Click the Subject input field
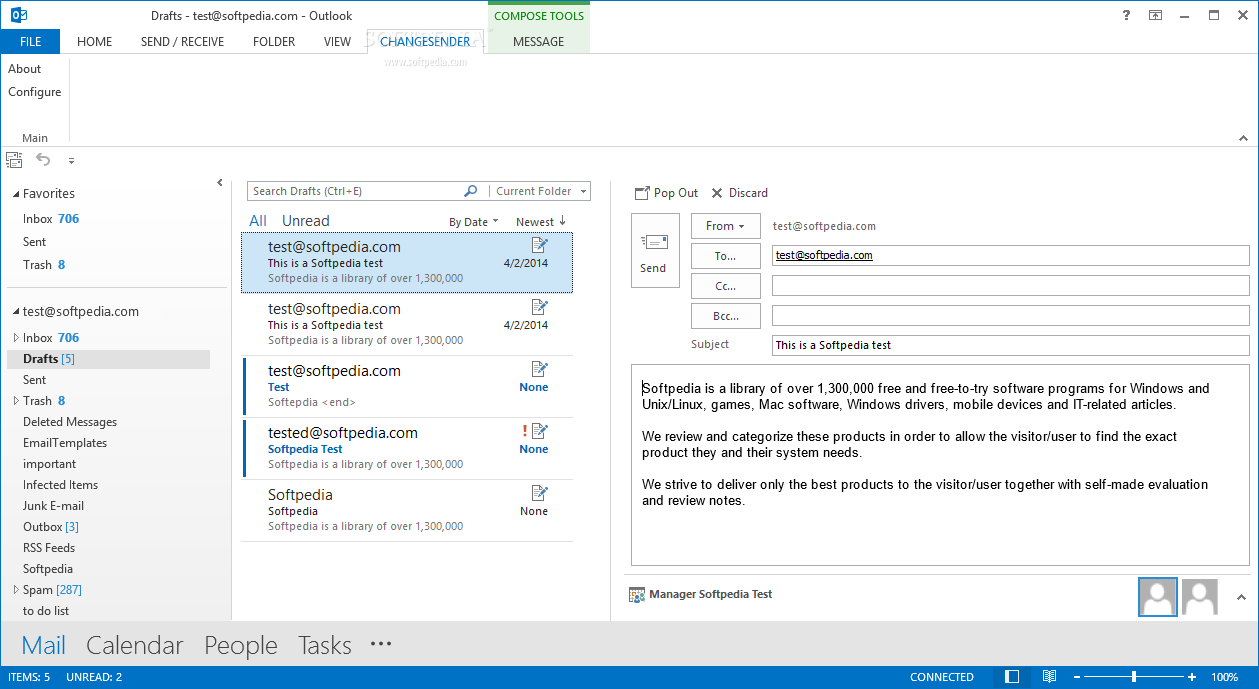Viewport: 1259px width, 689px height. point(1010,345)
